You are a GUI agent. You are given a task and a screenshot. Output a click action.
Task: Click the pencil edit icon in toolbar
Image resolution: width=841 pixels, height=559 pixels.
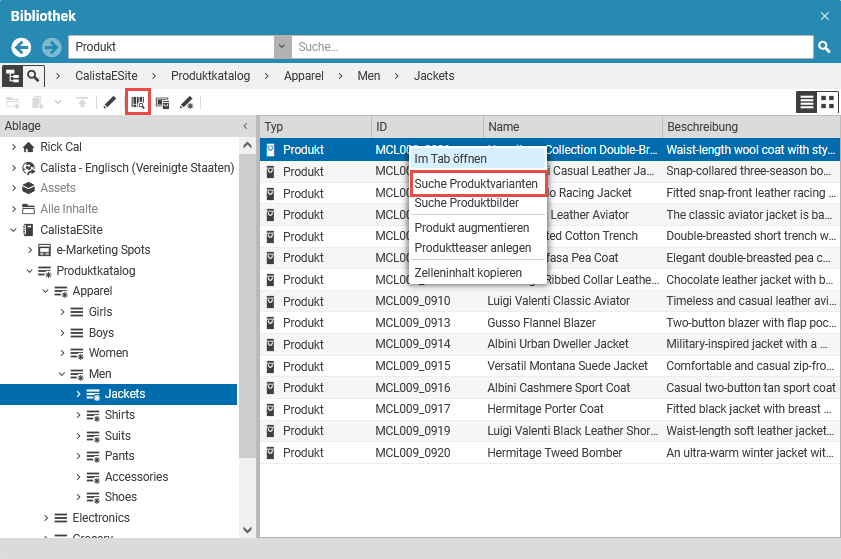click(x=110, y=102)
